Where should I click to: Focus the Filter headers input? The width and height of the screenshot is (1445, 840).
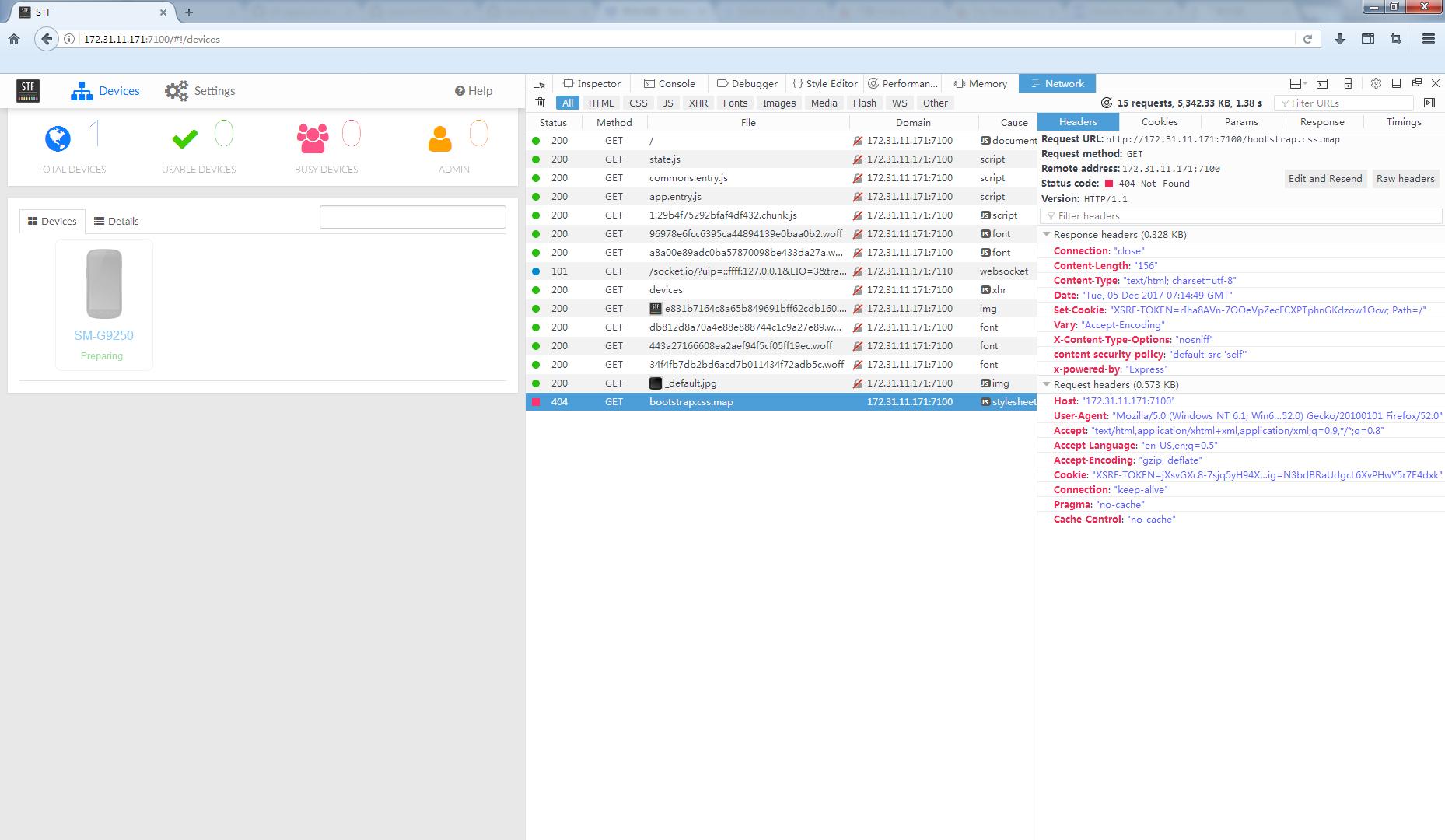(x=1241, y=215)
